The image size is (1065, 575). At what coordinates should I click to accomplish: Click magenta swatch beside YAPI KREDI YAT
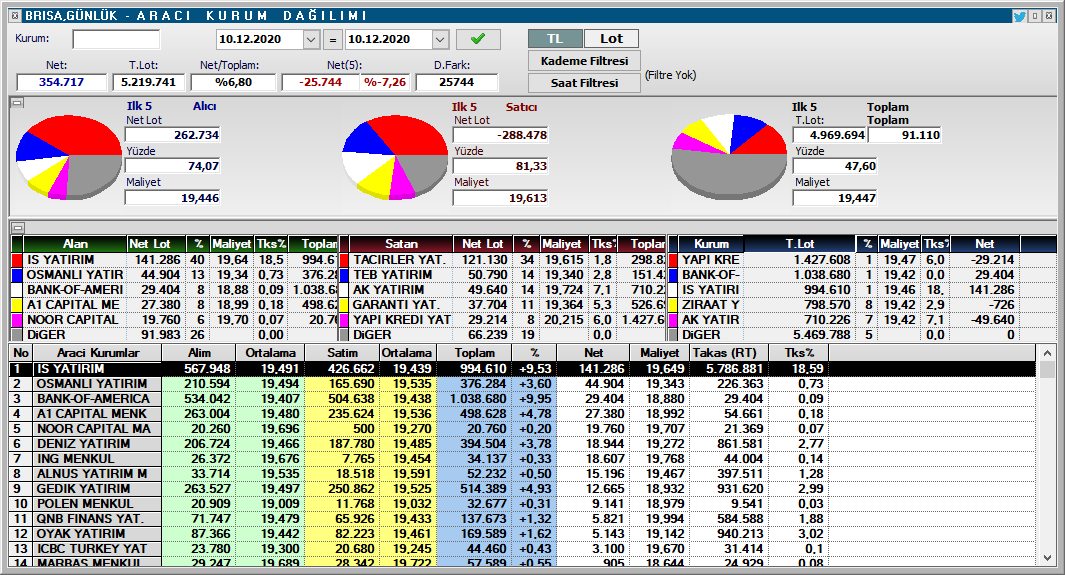(344, 320)
